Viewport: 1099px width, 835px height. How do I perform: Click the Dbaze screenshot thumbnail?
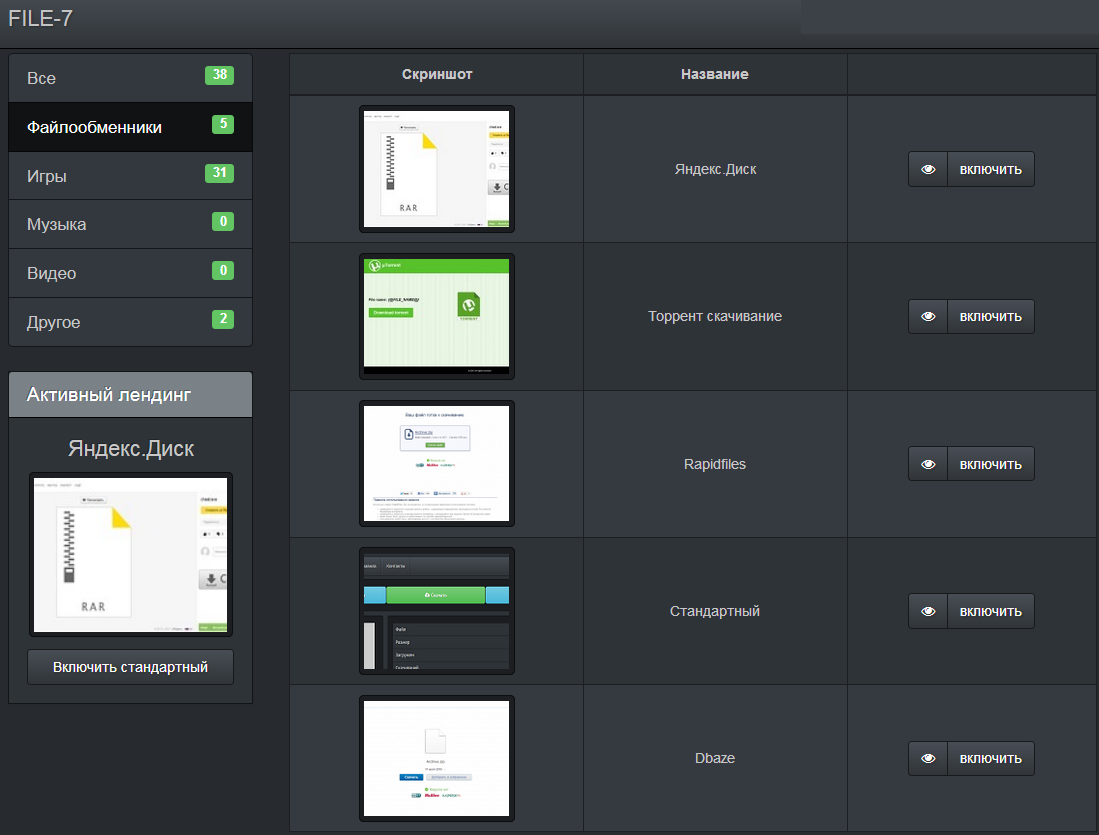coord(436,758)
